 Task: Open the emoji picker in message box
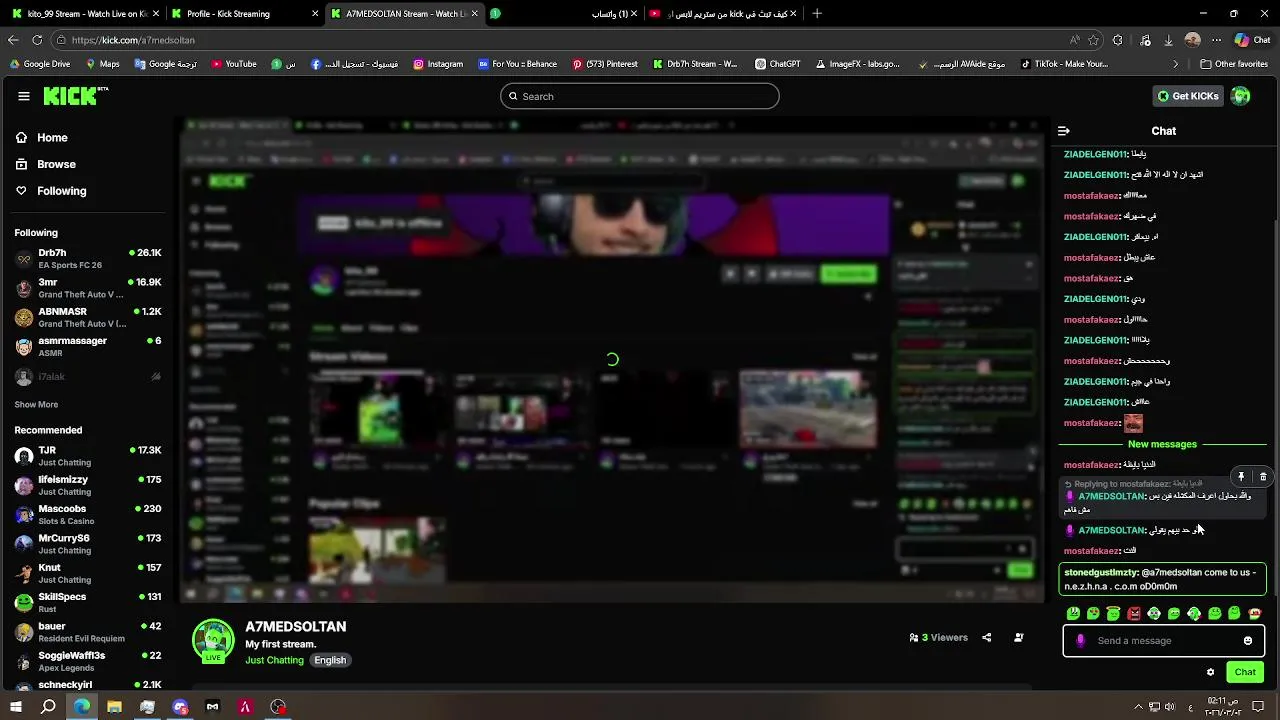[x=1248, y=641]
